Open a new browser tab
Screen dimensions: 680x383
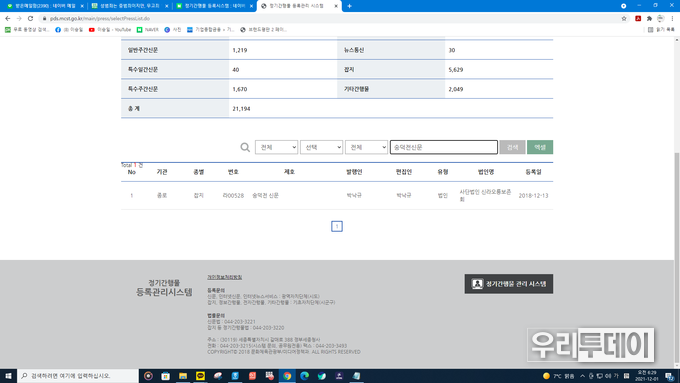[x=350, y=6]
